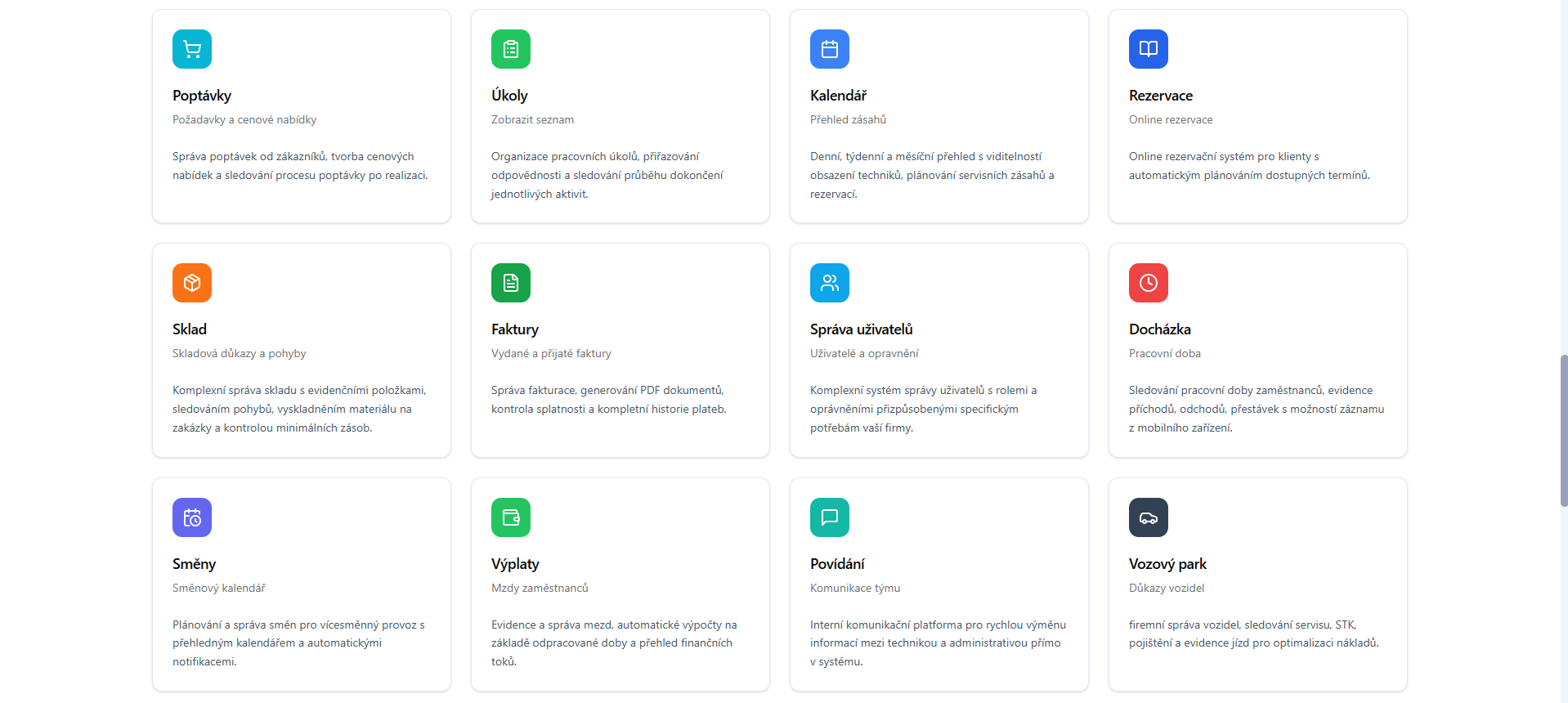1568x703 pixels.
Task: Open the Faktury module title
Action: pos(515,329)
